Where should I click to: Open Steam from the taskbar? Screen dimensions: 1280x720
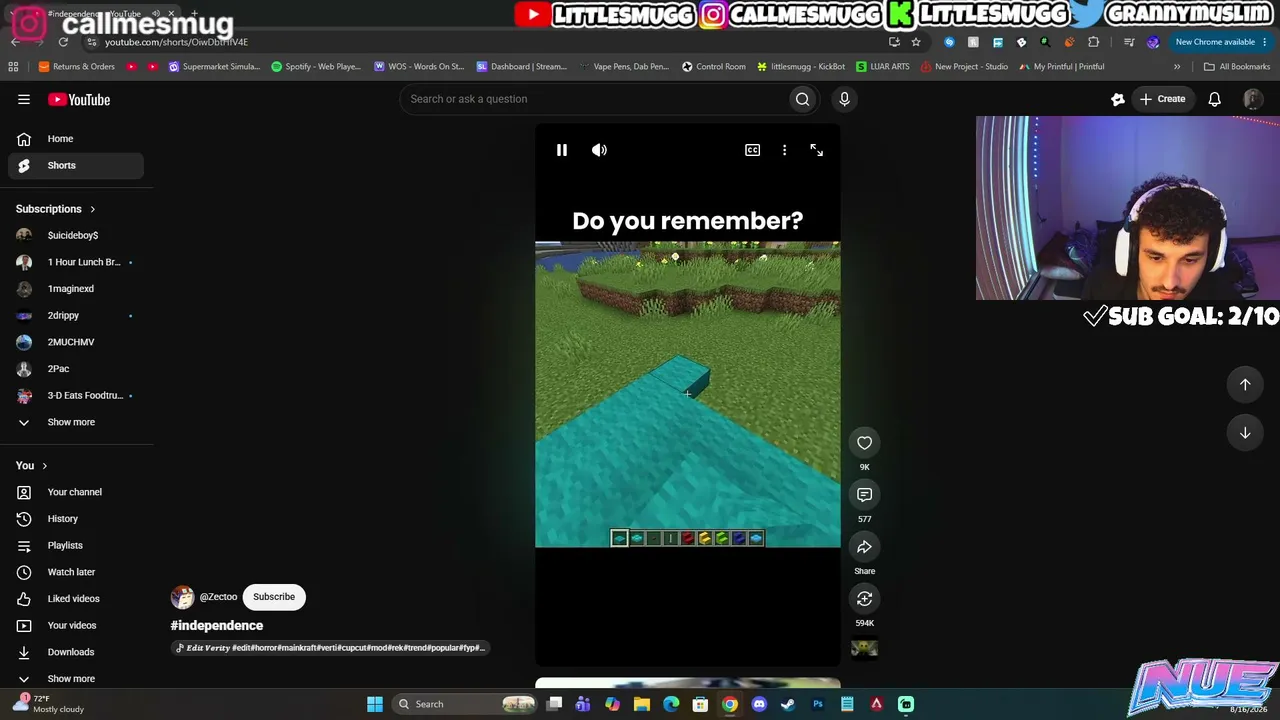(x=788, y=704)
